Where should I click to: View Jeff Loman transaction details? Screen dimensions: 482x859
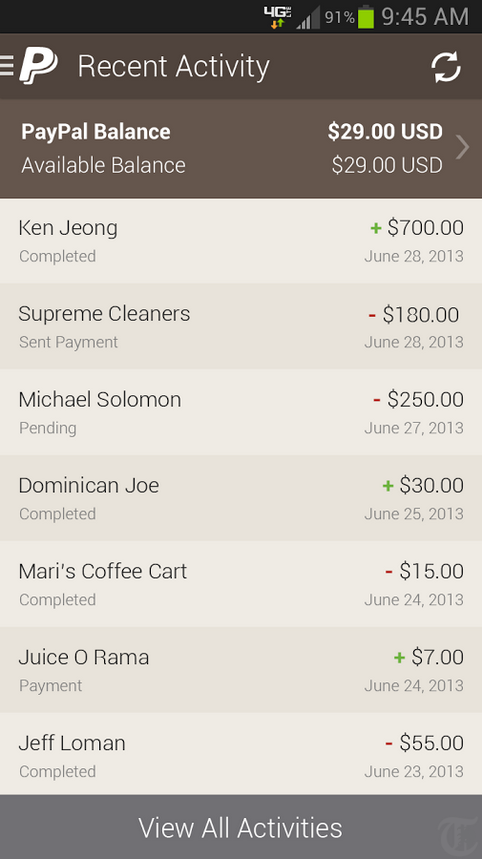pyautogui.click(x=241, y=754)
